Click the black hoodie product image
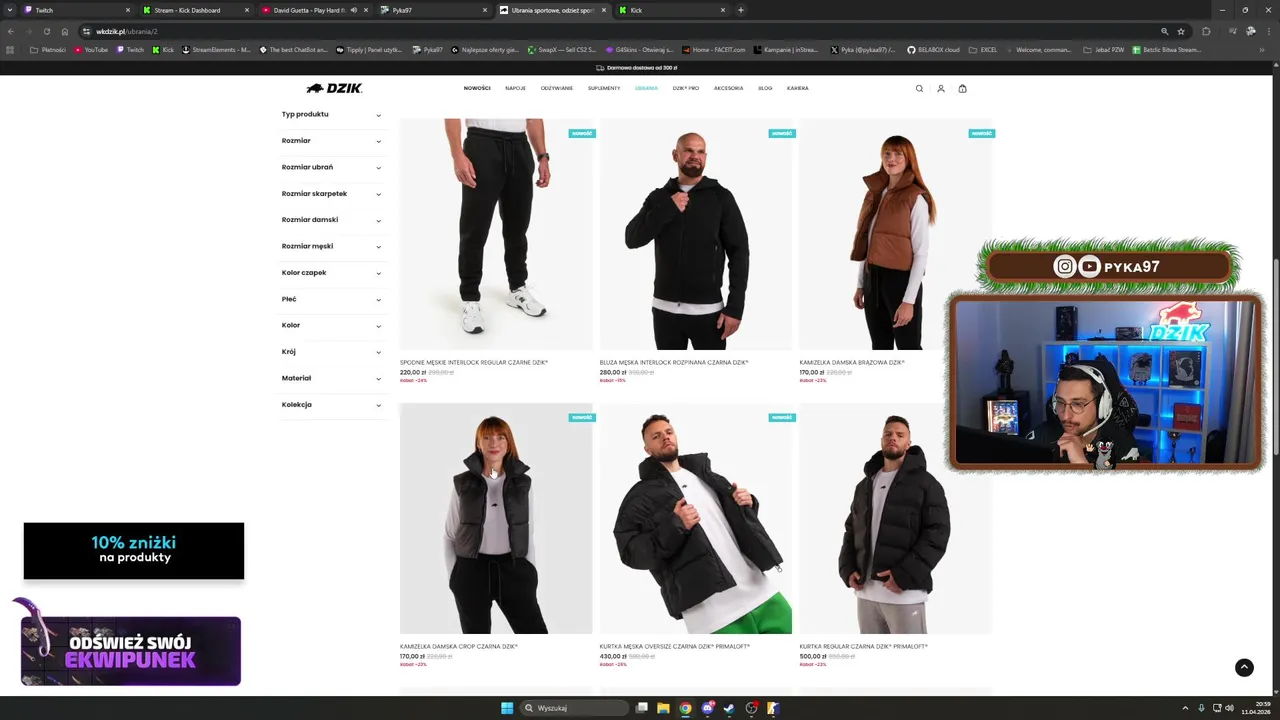Viewport: 1280px width, 720px height. 696,235
